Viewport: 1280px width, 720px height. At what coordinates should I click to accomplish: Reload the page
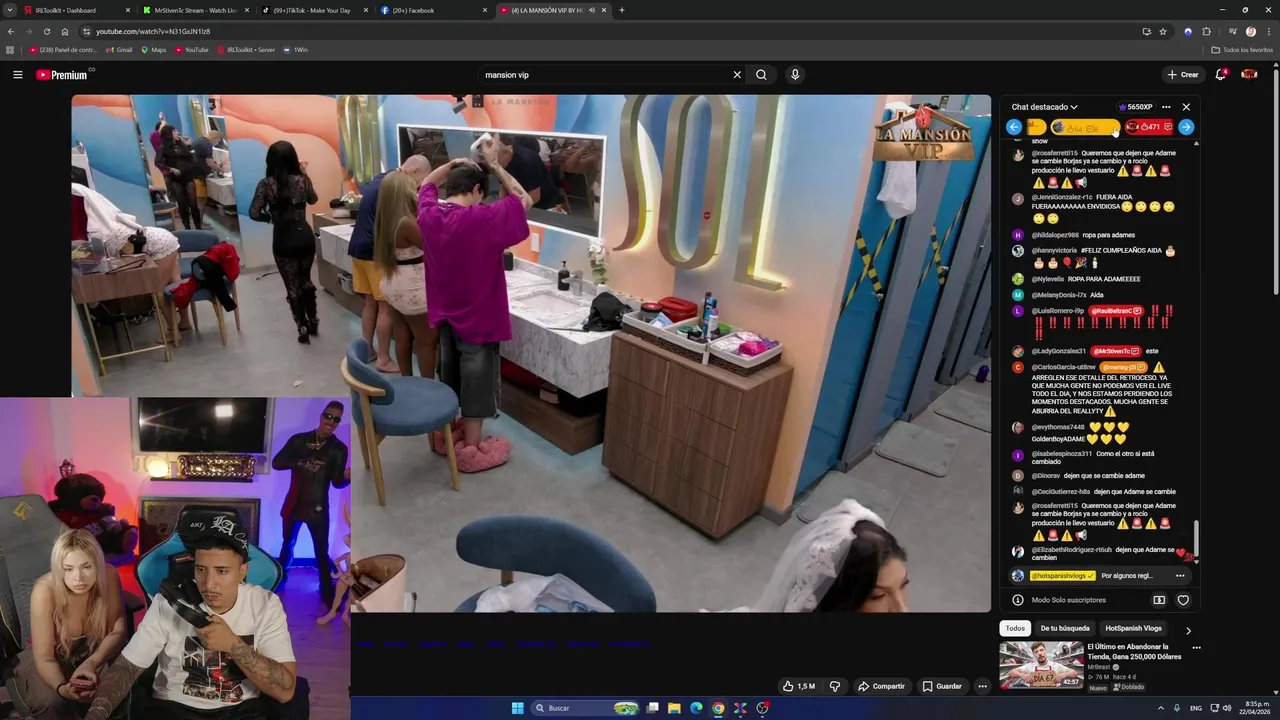[47, 31]
